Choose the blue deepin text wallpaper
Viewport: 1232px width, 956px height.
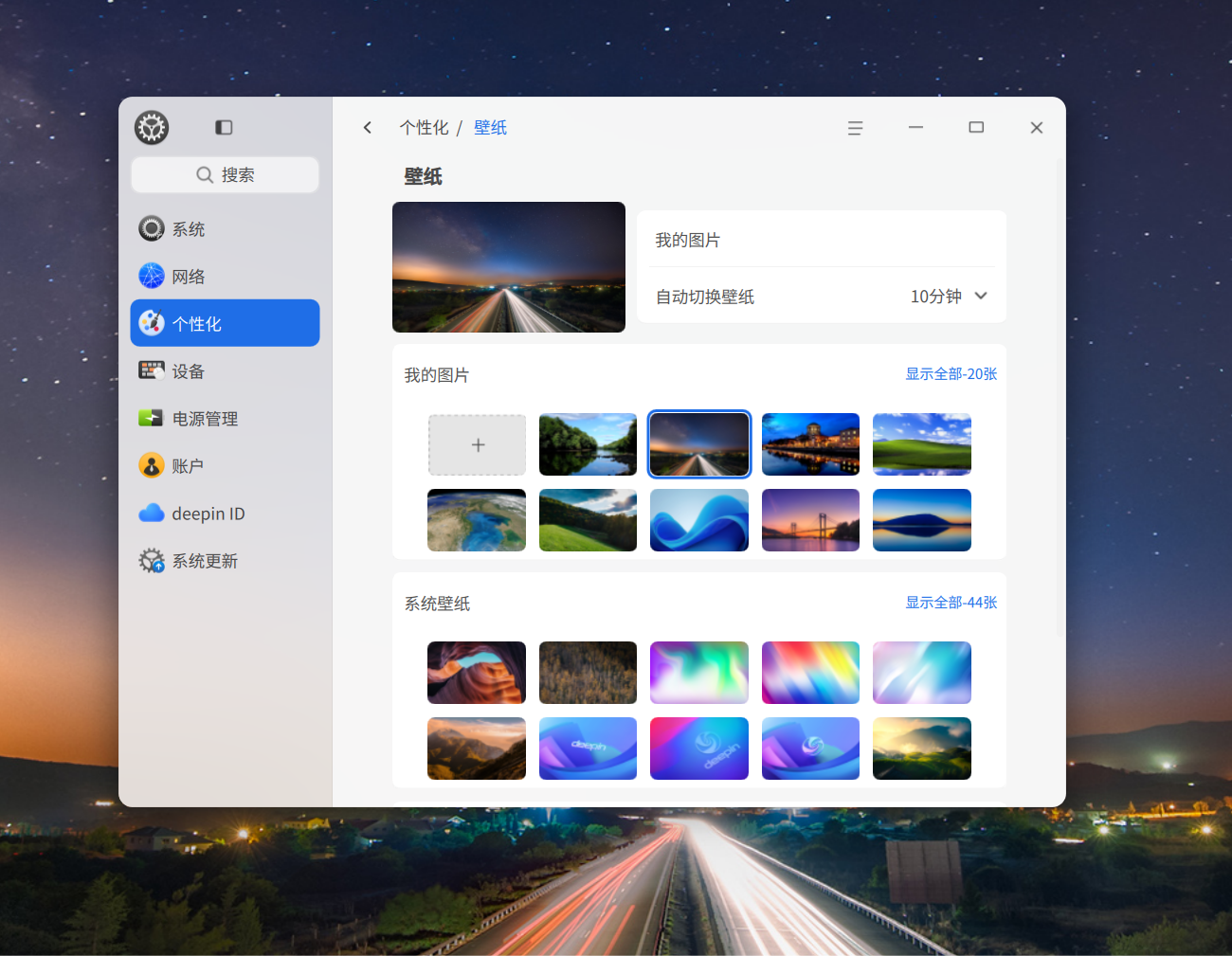(x=588, y=749)
